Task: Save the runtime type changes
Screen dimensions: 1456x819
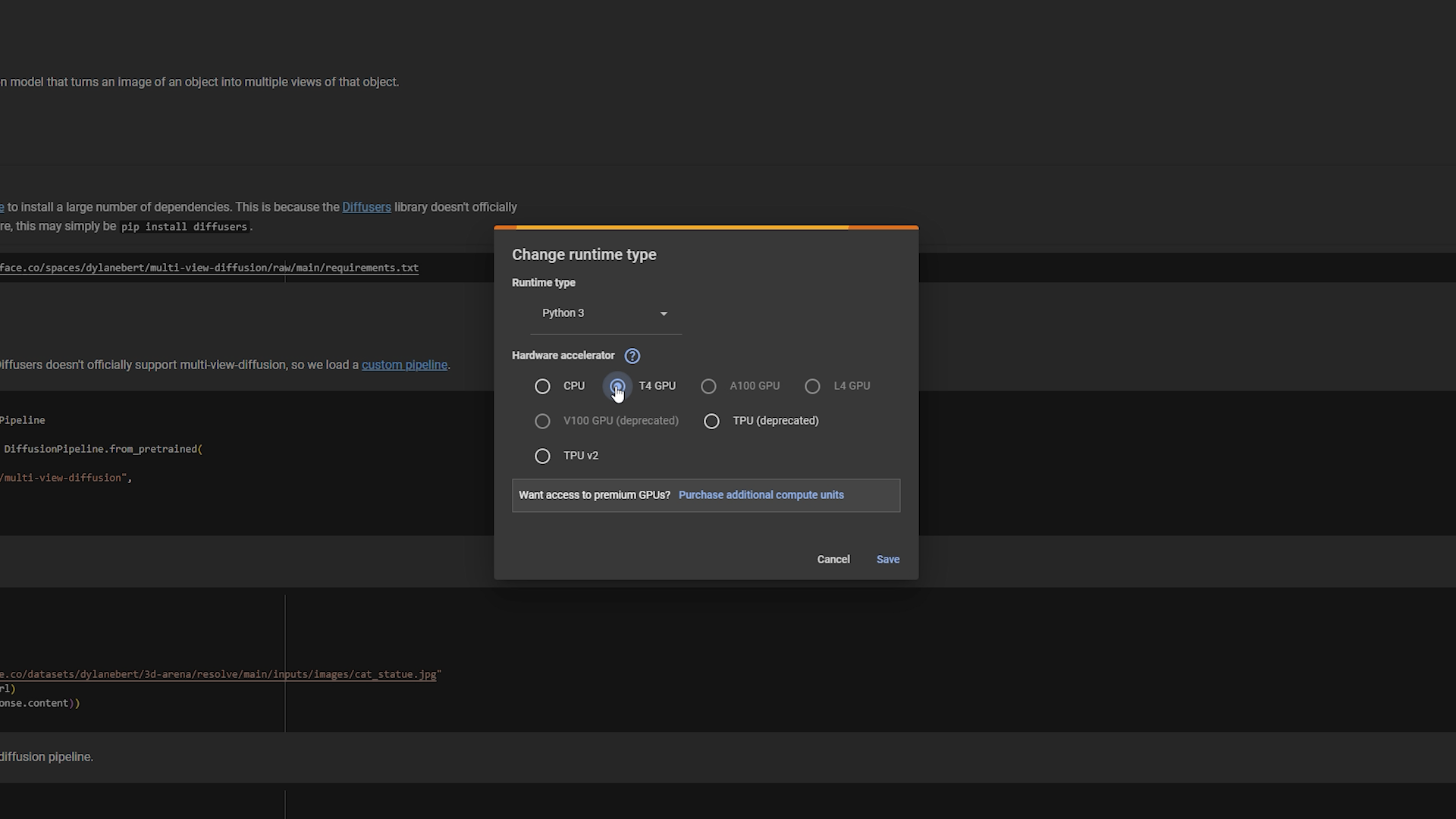Action: [887, 559]
